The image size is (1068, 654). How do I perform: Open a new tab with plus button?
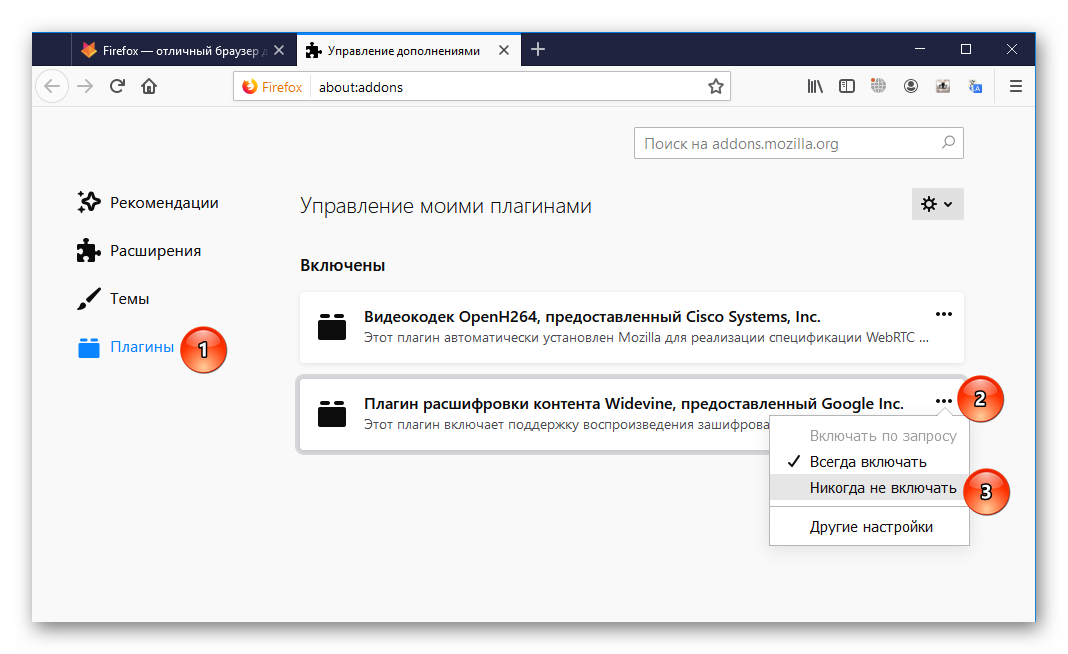(x=537, y=50)
